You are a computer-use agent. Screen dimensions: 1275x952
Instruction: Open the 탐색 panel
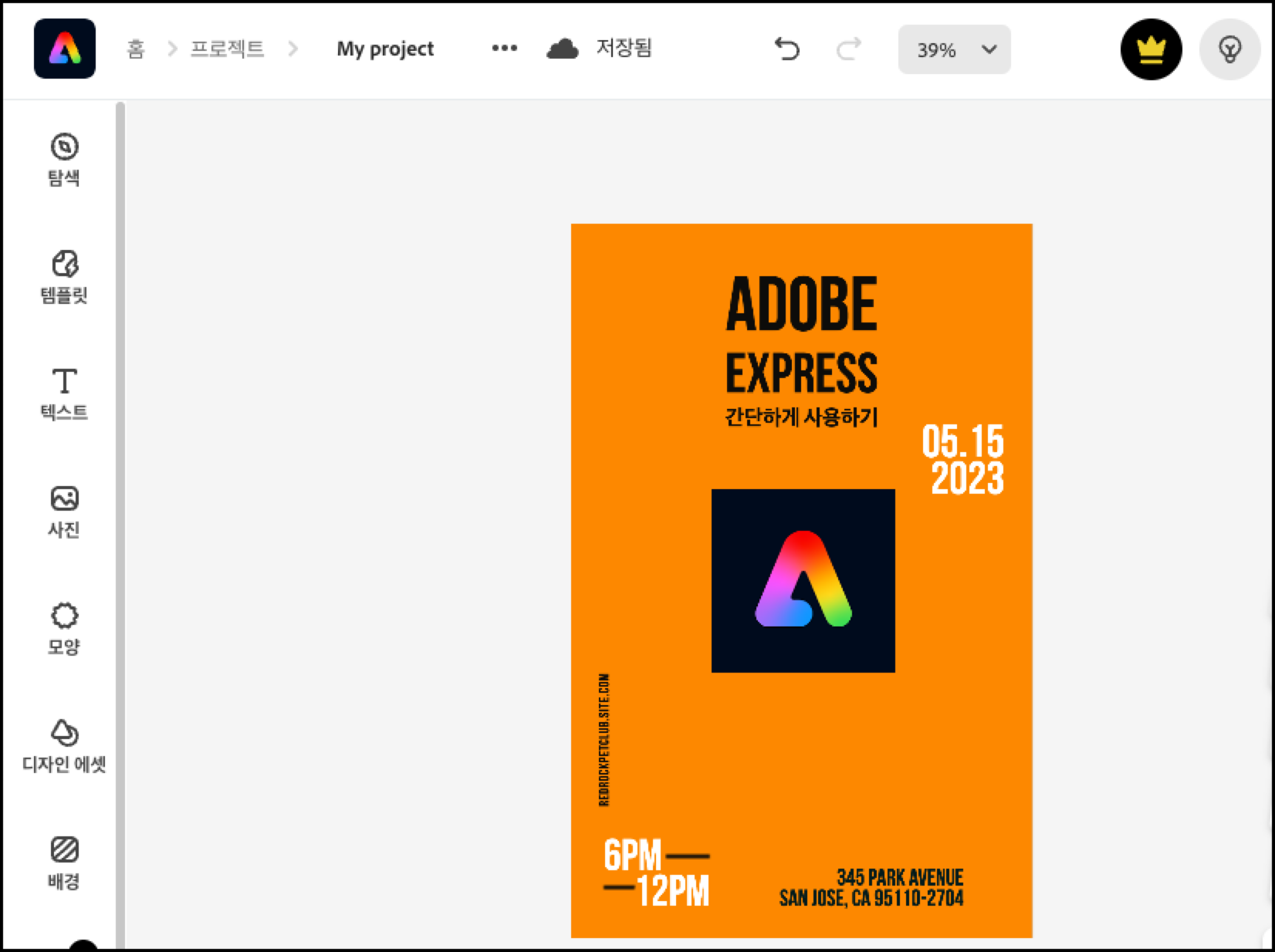[64, 160]
